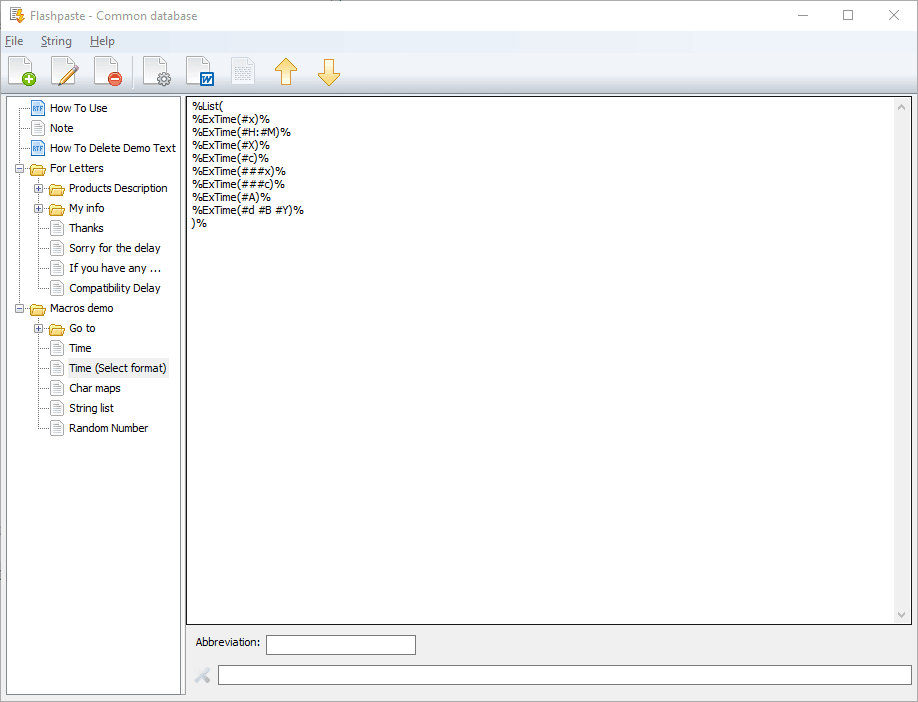Click the vertical scrollbar of the text pane

tap(902, 360)
